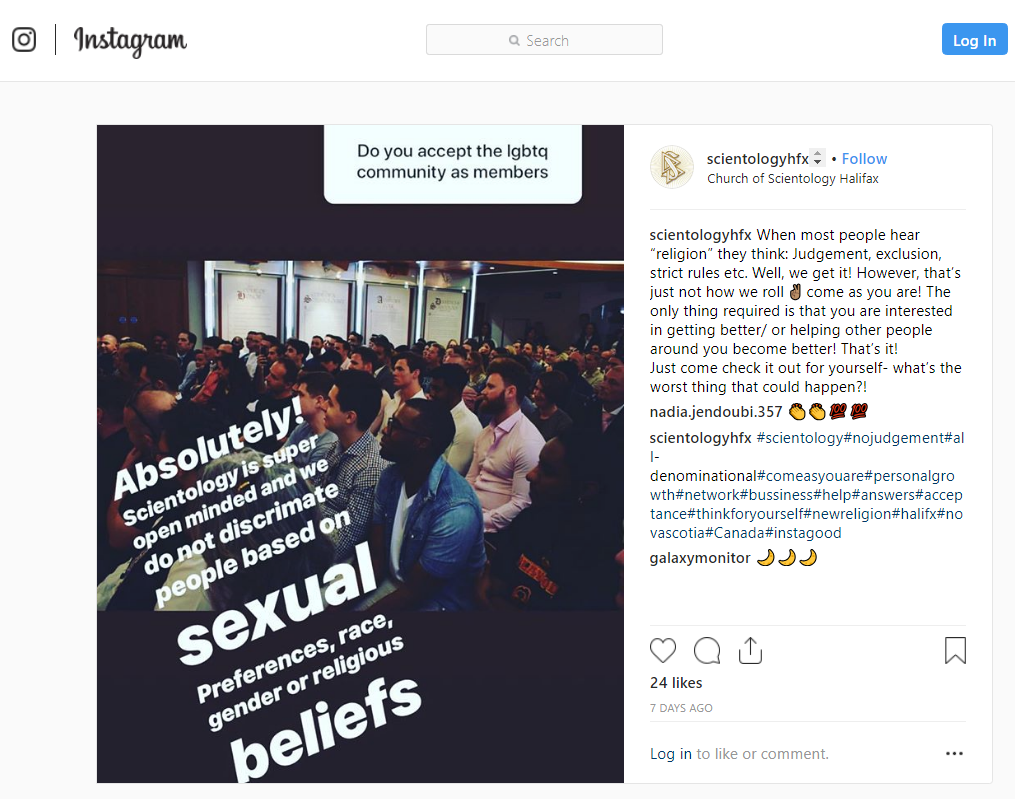Open the scientologyhfx profile avatar
The image size is (1015, 799).
(672, 167)
